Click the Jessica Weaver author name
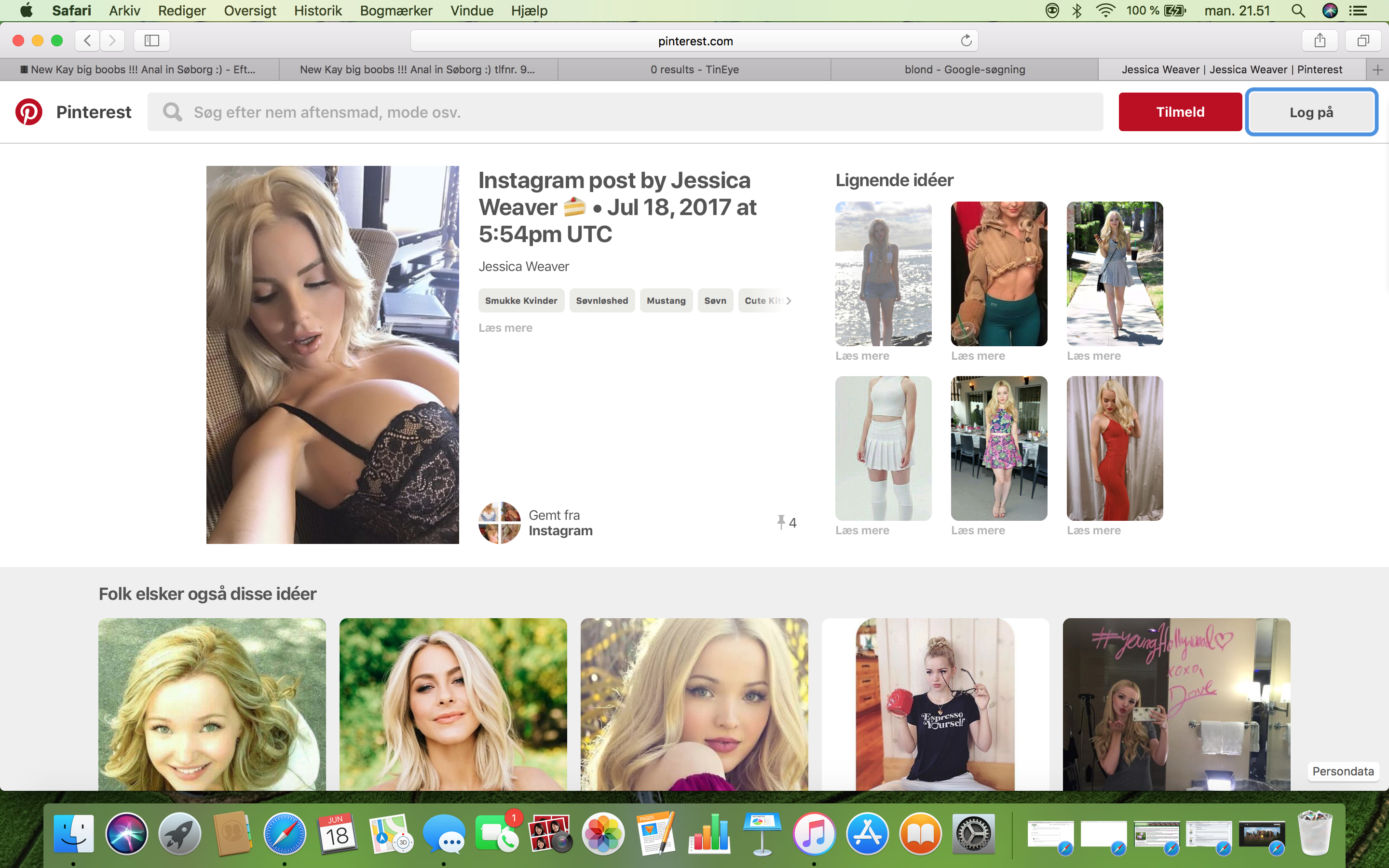Image resolution: width=1389 pixels, height=868 pixels. tap(523, 266)
